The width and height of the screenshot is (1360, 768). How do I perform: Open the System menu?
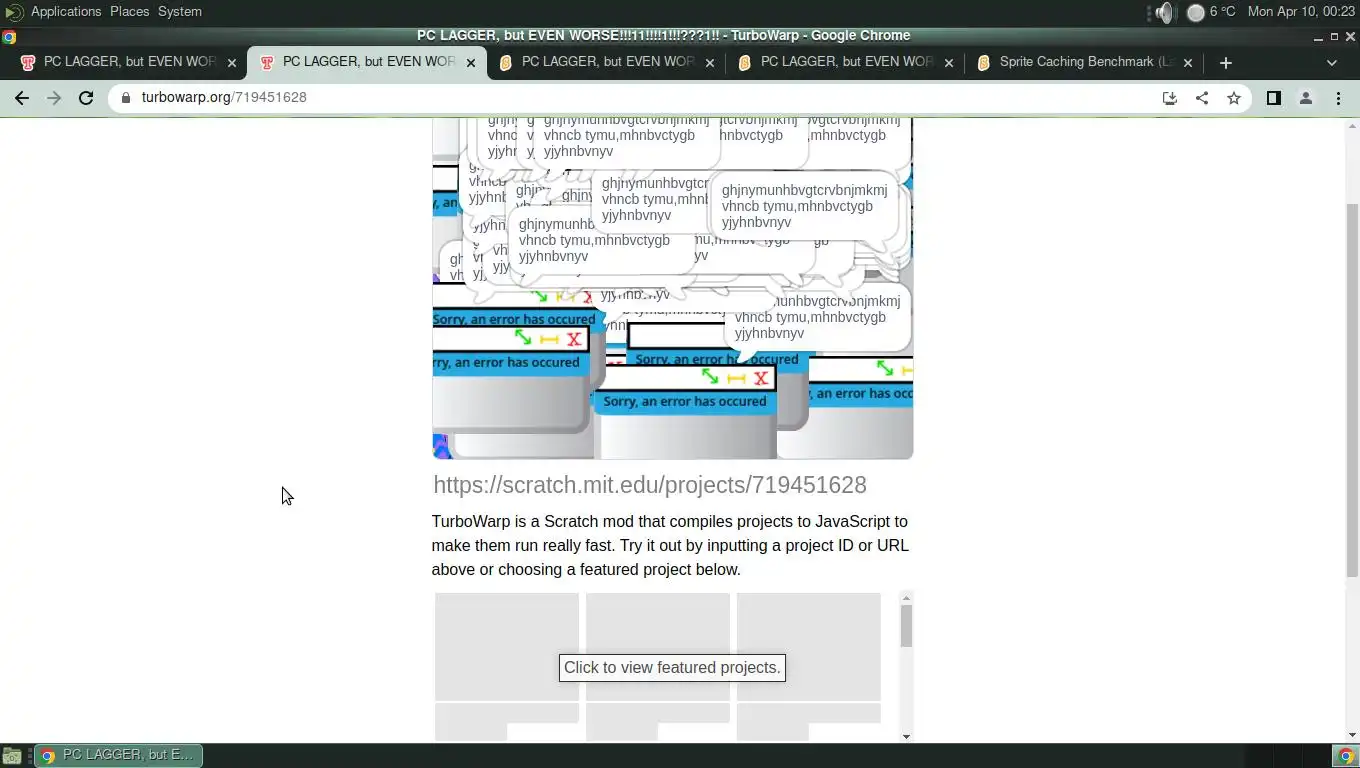(180, 12)
